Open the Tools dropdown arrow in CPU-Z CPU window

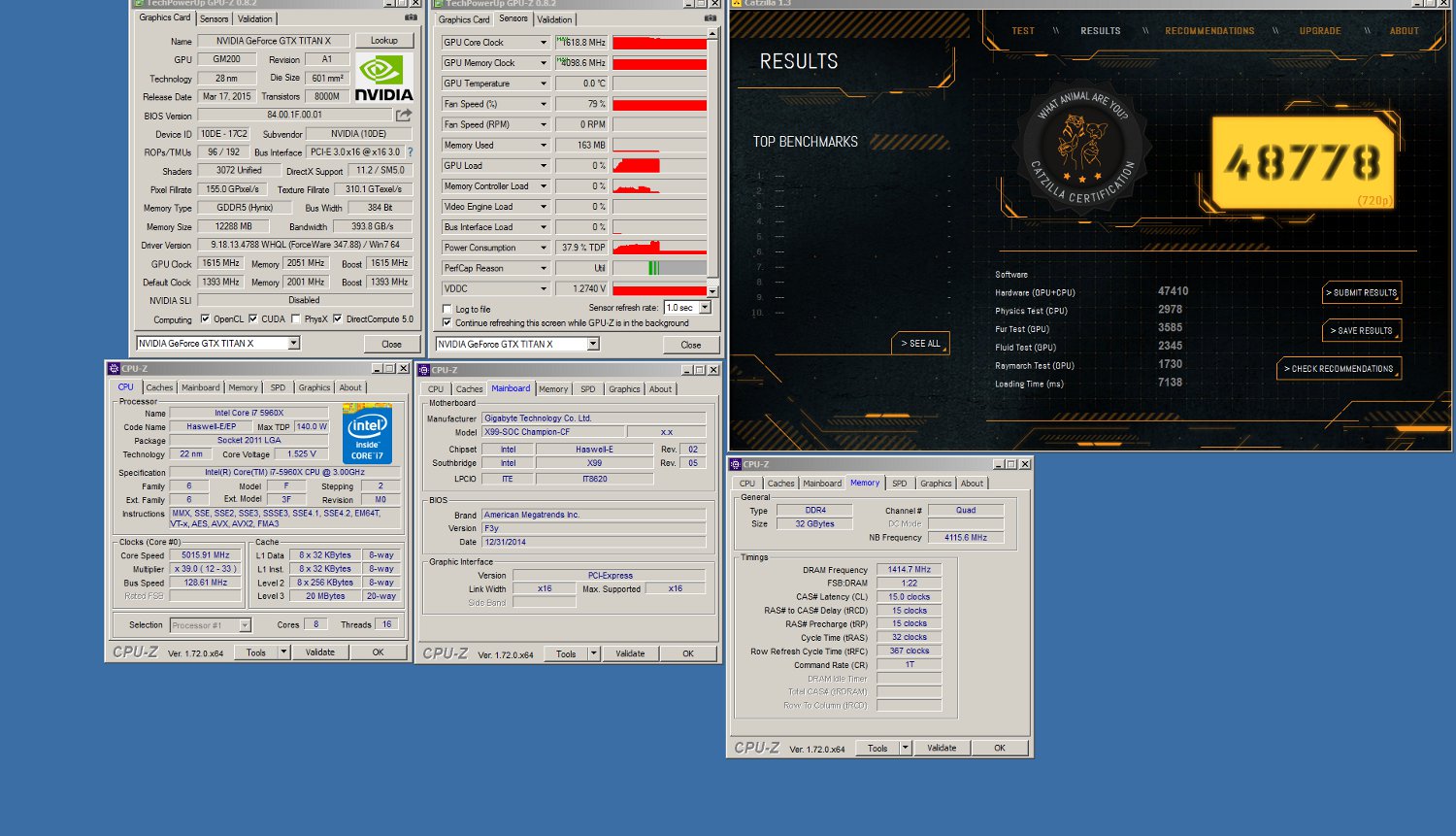[283, 652]
